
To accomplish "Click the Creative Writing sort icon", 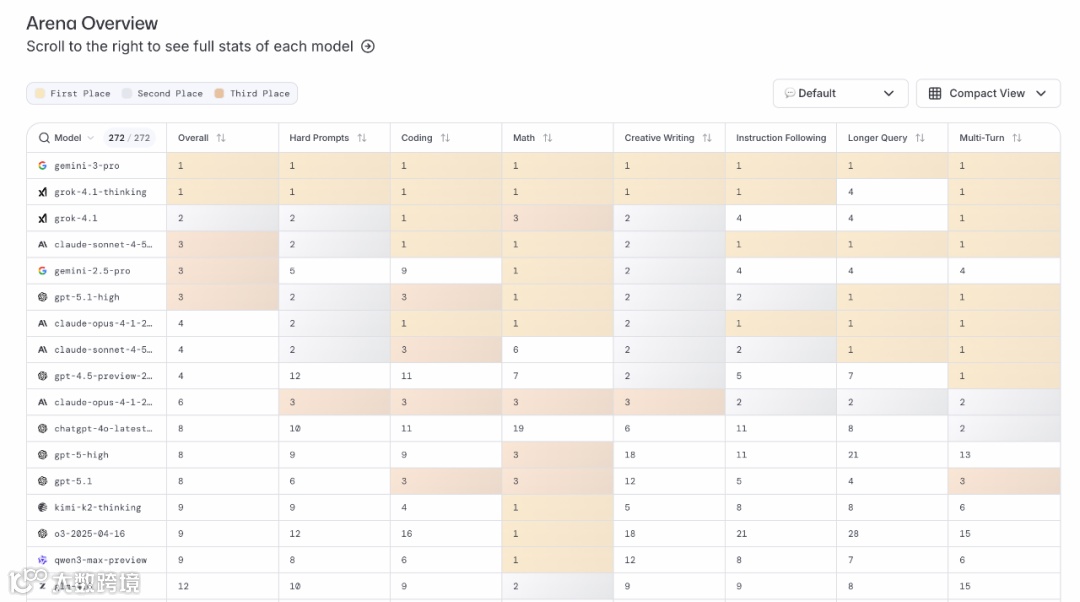I will pos(707,138).
